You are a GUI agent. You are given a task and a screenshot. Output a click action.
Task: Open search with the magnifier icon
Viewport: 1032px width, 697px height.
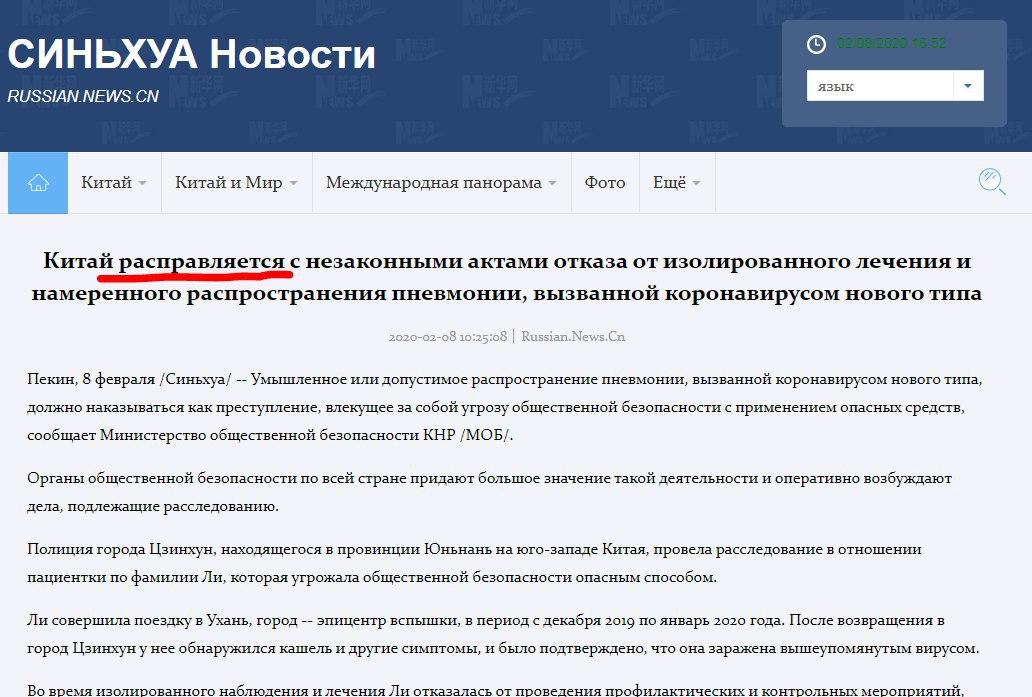point(991,181)
